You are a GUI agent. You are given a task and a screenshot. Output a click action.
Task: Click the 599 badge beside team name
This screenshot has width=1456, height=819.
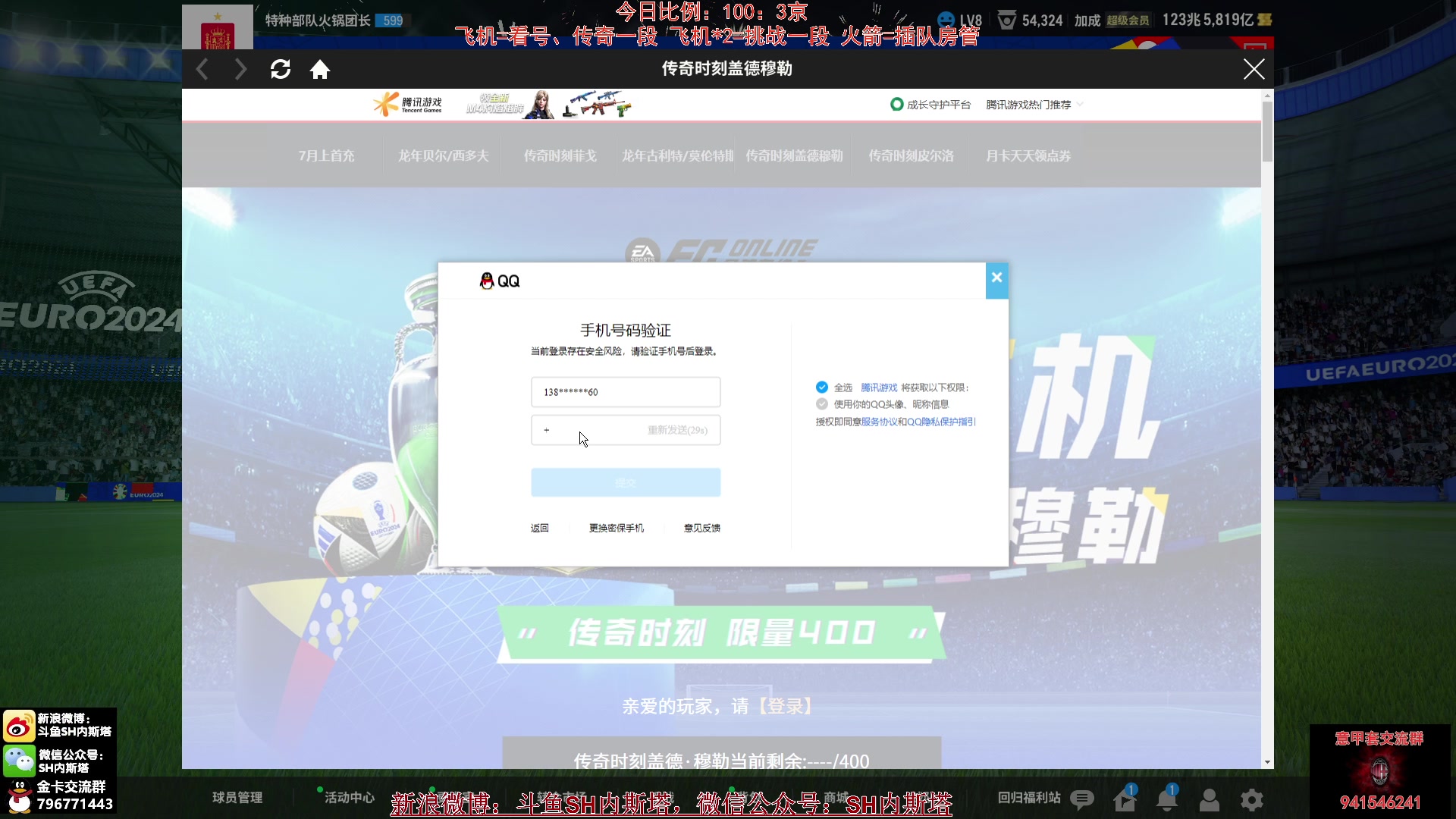(392, 20)
